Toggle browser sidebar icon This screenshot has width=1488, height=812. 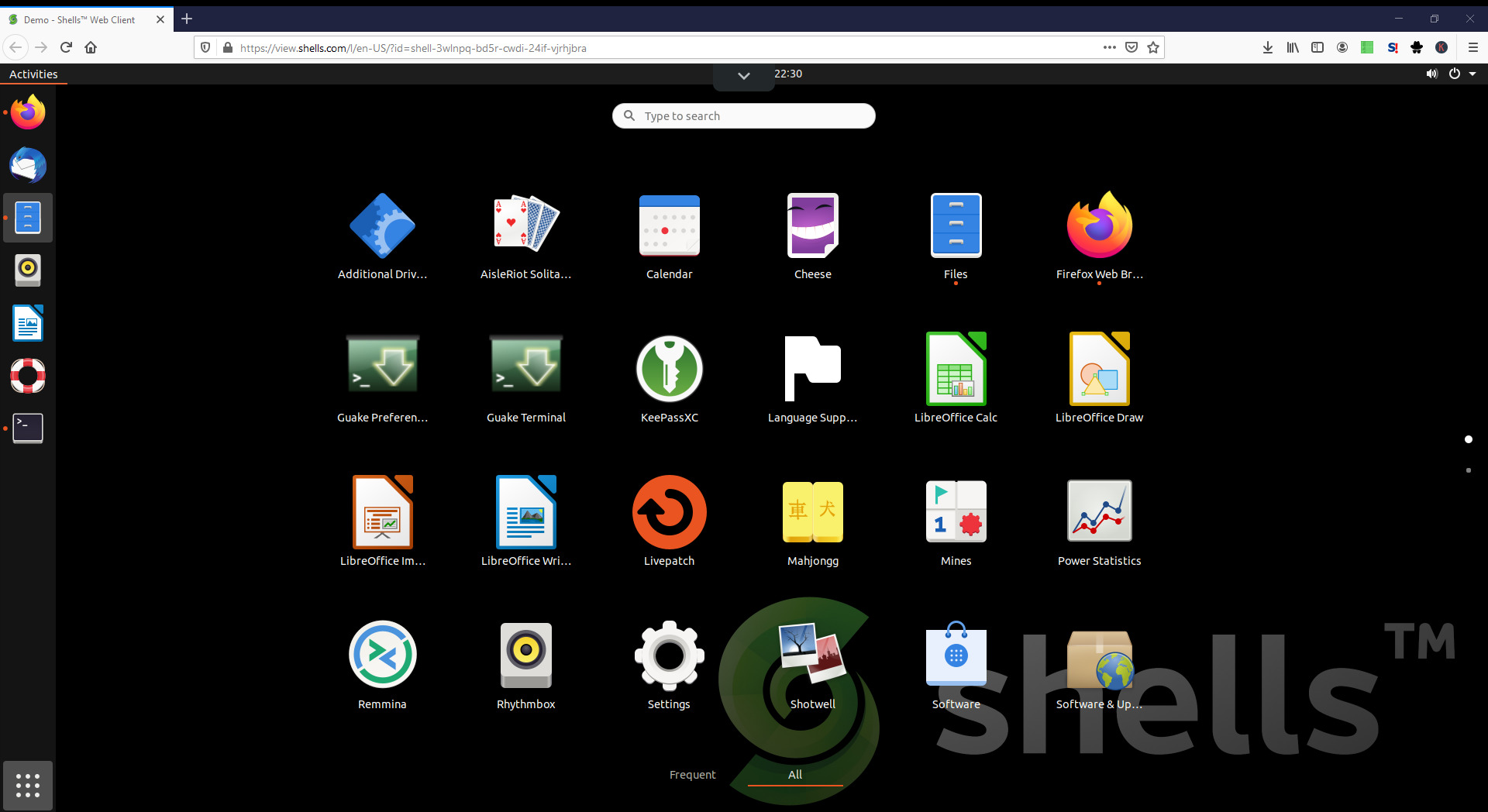coord(1317,47)
